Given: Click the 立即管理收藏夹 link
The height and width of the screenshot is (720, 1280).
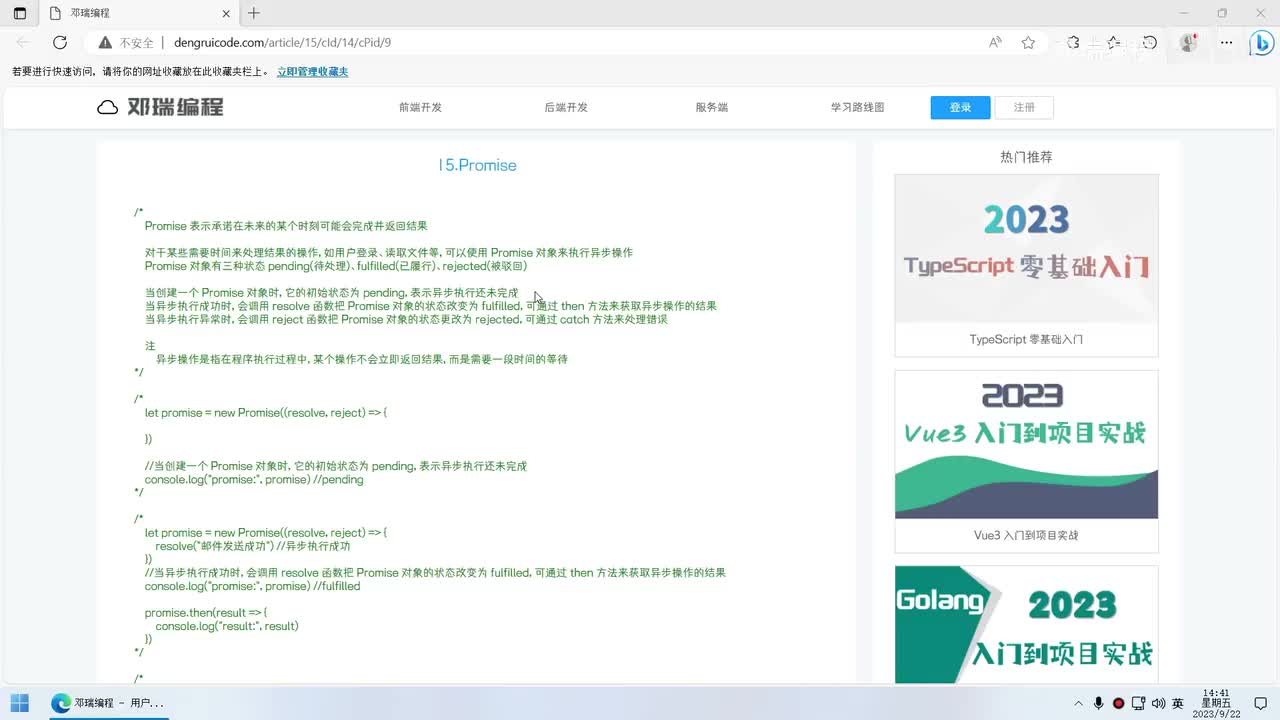Looking at the screenshot, I should [x=312, y=72].
